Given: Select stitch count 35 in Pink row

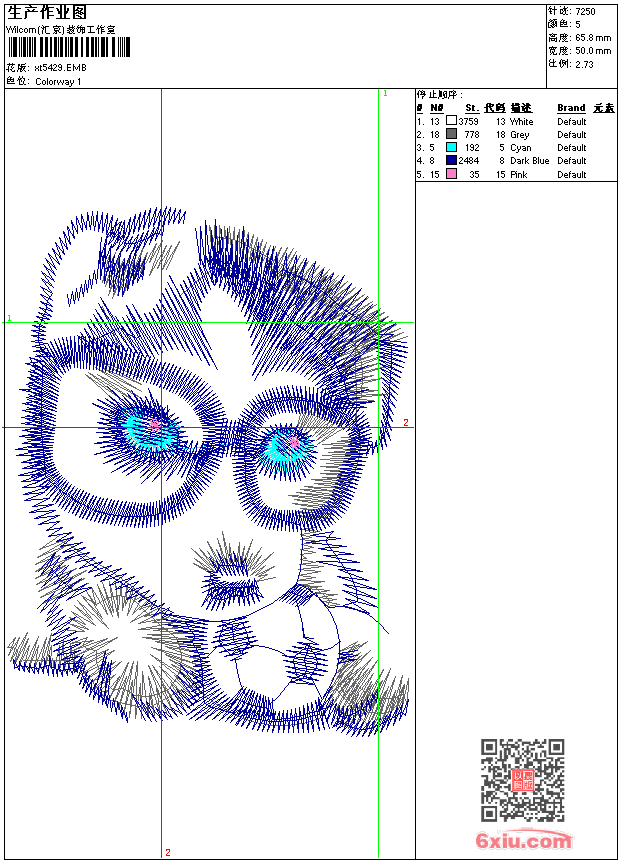Looking at the screenshot, I should [x=474, y=174].
